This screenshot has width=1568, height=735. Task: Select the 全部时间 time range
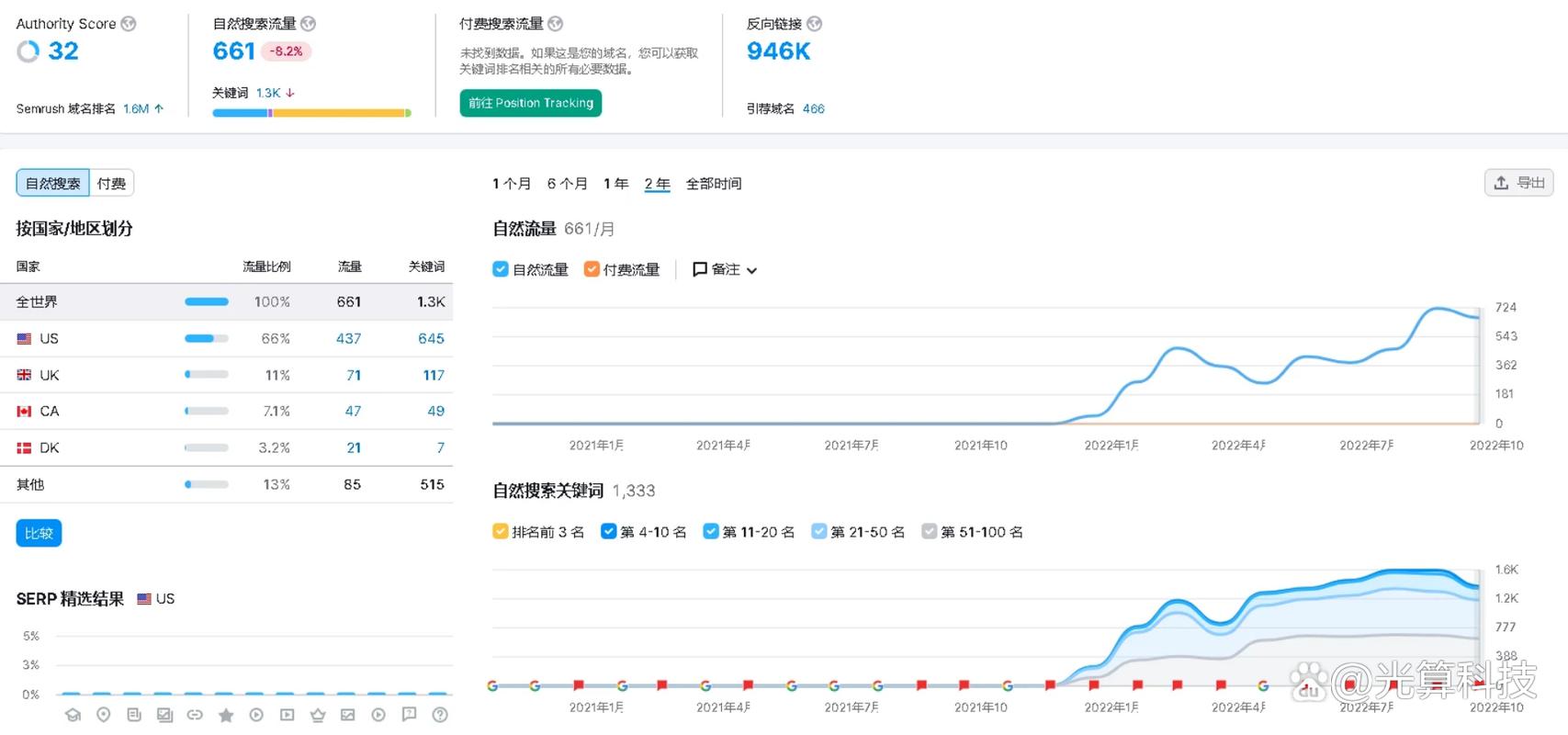coord(714,184)
